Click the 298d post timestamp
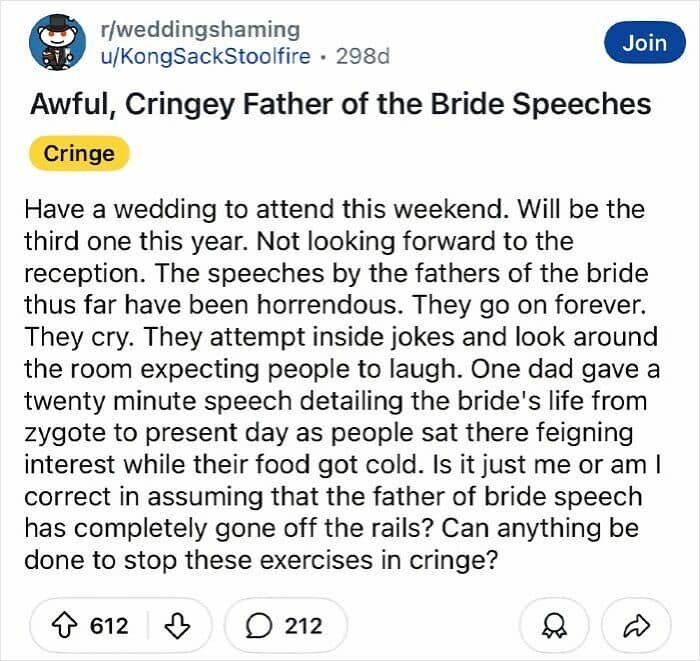 [x=363, y=55]
